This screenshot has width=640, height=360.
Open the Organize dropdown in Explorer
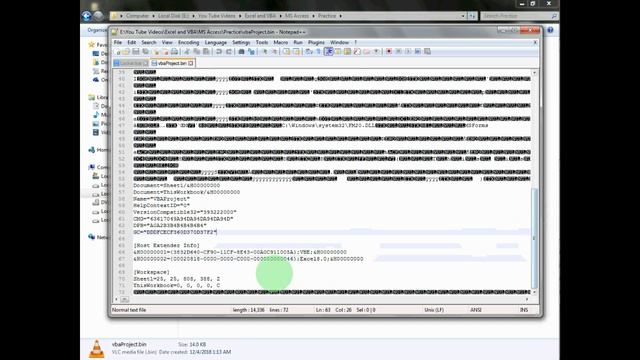tap(97, 30)
